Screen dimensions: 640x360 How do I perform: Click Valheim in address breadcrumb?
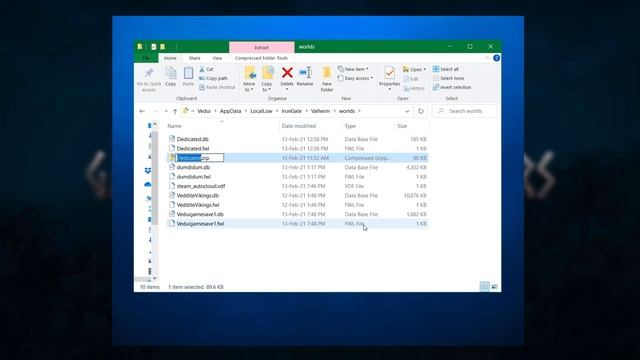[320, 111]
